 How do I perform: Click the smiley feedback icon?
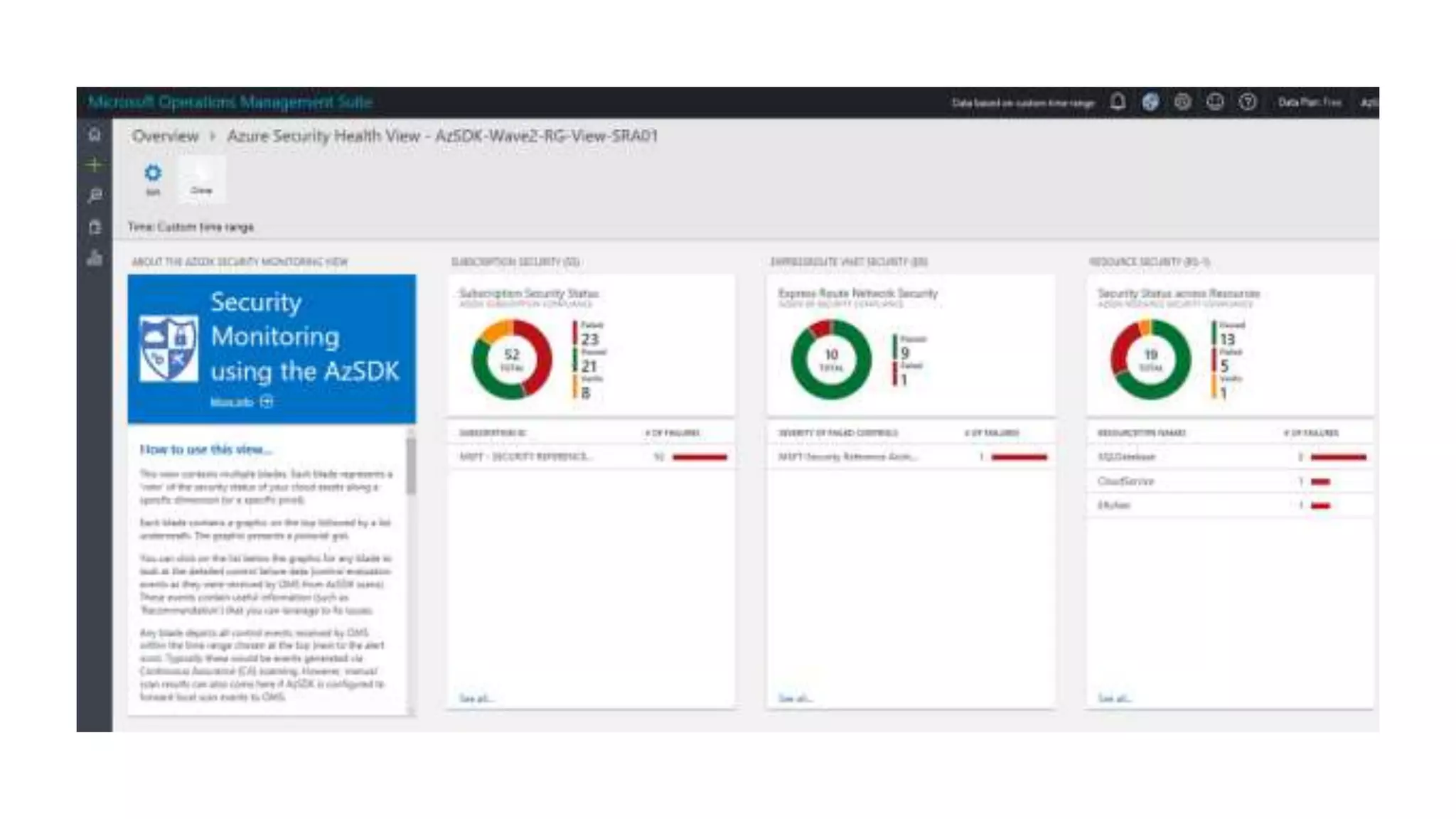point(1215,102)
